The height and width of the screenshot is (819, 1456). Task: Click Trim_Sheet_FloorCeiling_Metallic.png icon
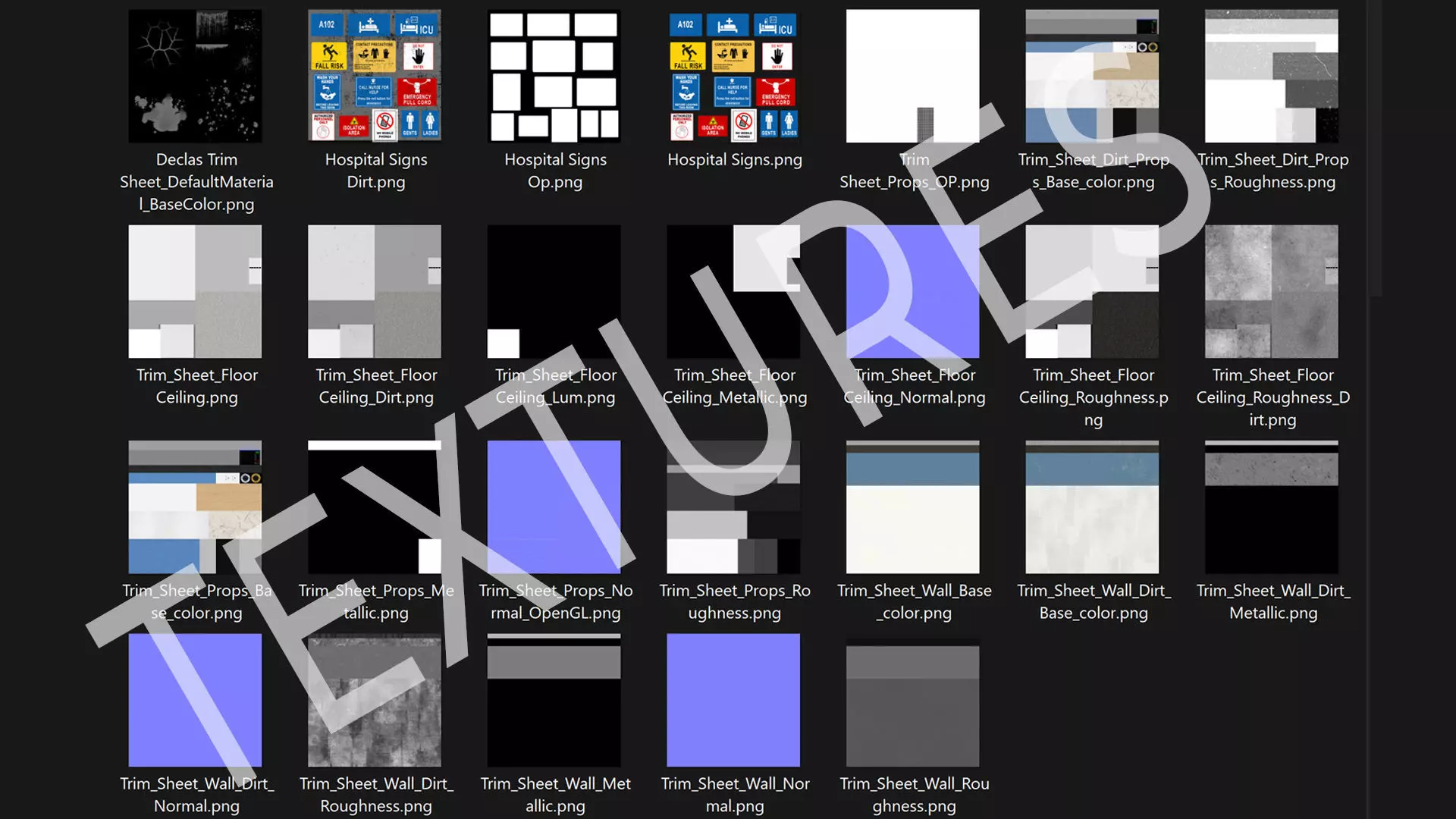click(x=733, y=291)
